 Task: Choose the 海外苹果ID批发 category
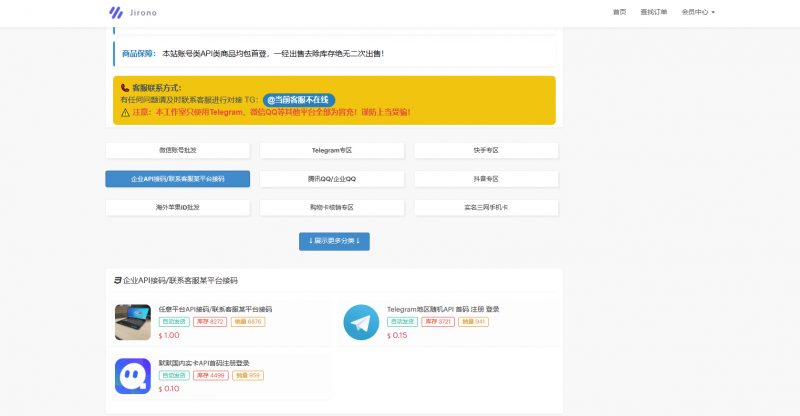(x=178, y=207)
